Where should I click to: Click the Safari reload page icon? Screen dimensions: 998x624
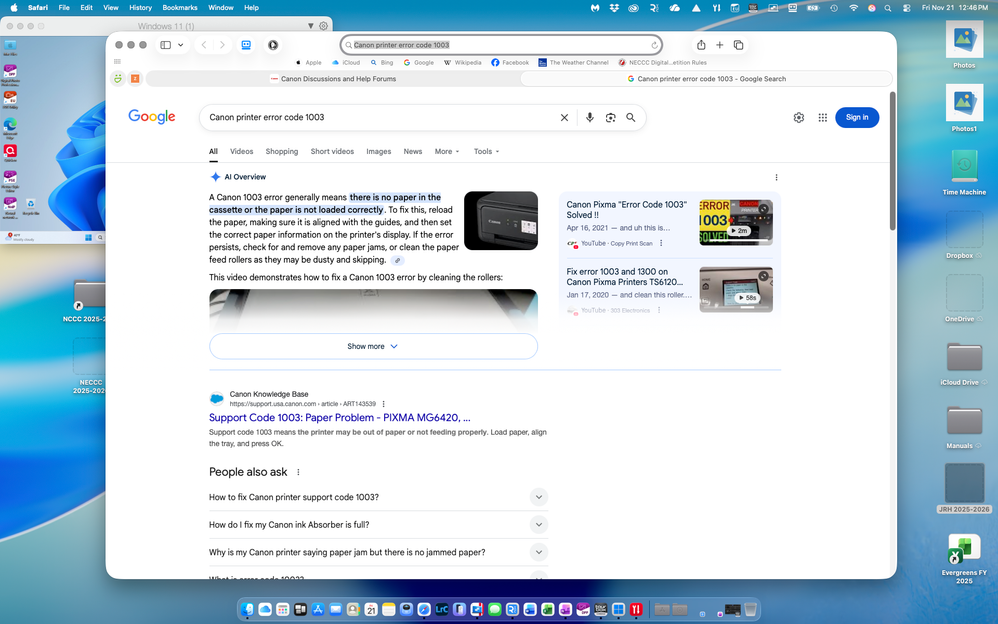(x=655, y=45)
